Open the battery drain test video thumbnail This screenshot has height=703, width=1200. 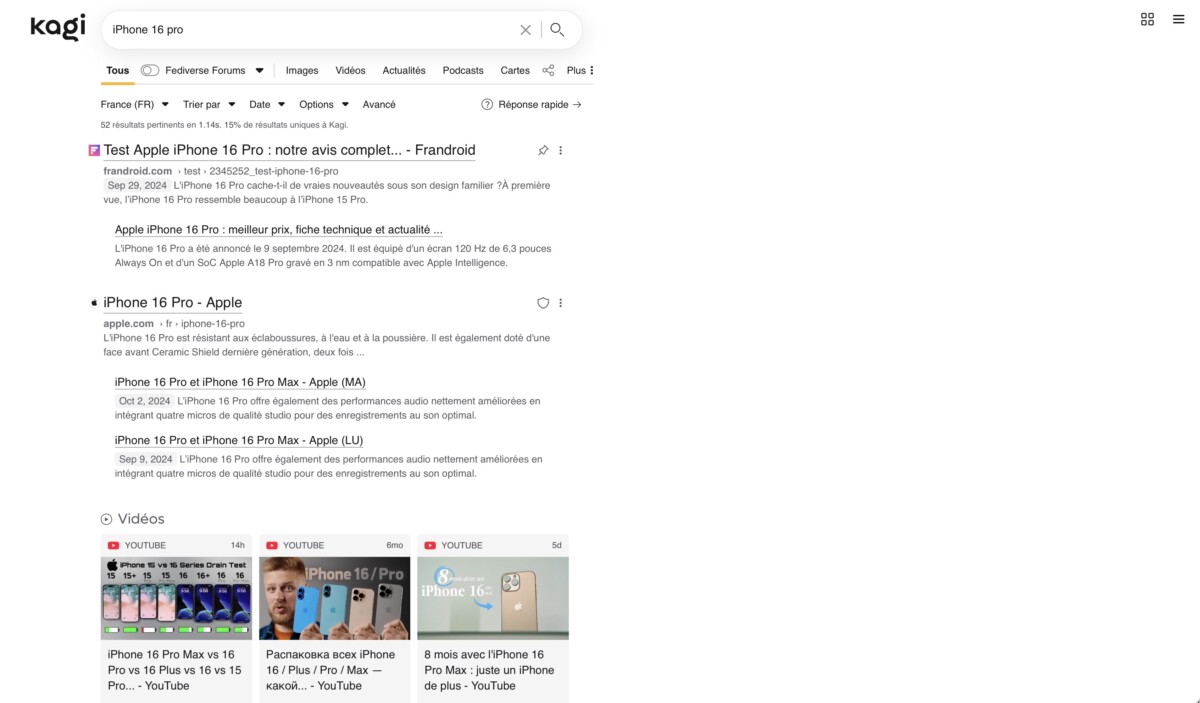coord(176,598)
